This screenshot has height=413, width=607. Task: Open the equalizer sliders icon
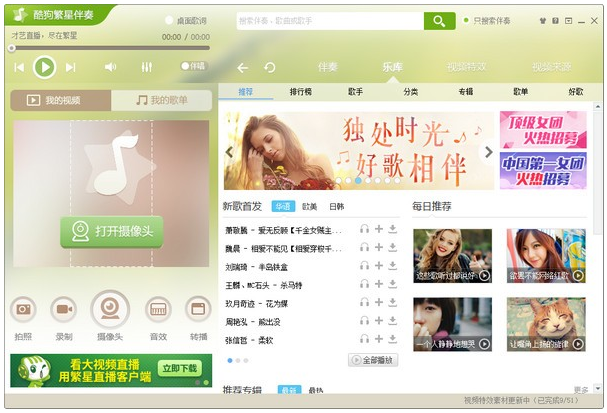click(146, 67)
